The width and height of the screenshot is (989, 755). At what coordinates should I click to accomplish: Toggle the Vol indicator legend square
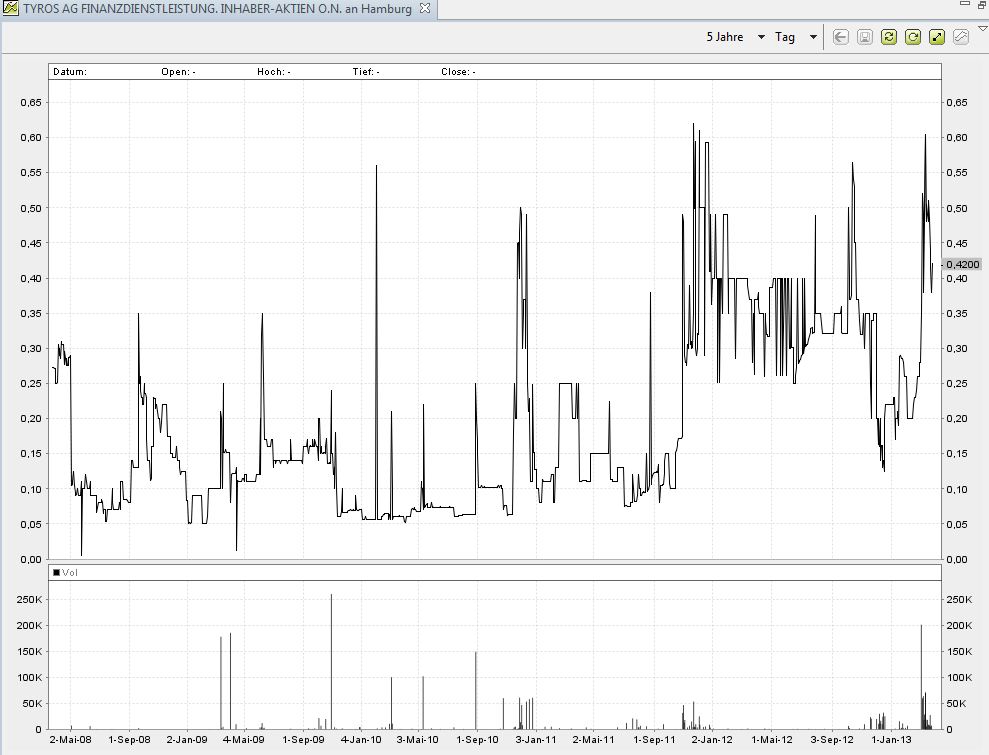pos(56,572)
